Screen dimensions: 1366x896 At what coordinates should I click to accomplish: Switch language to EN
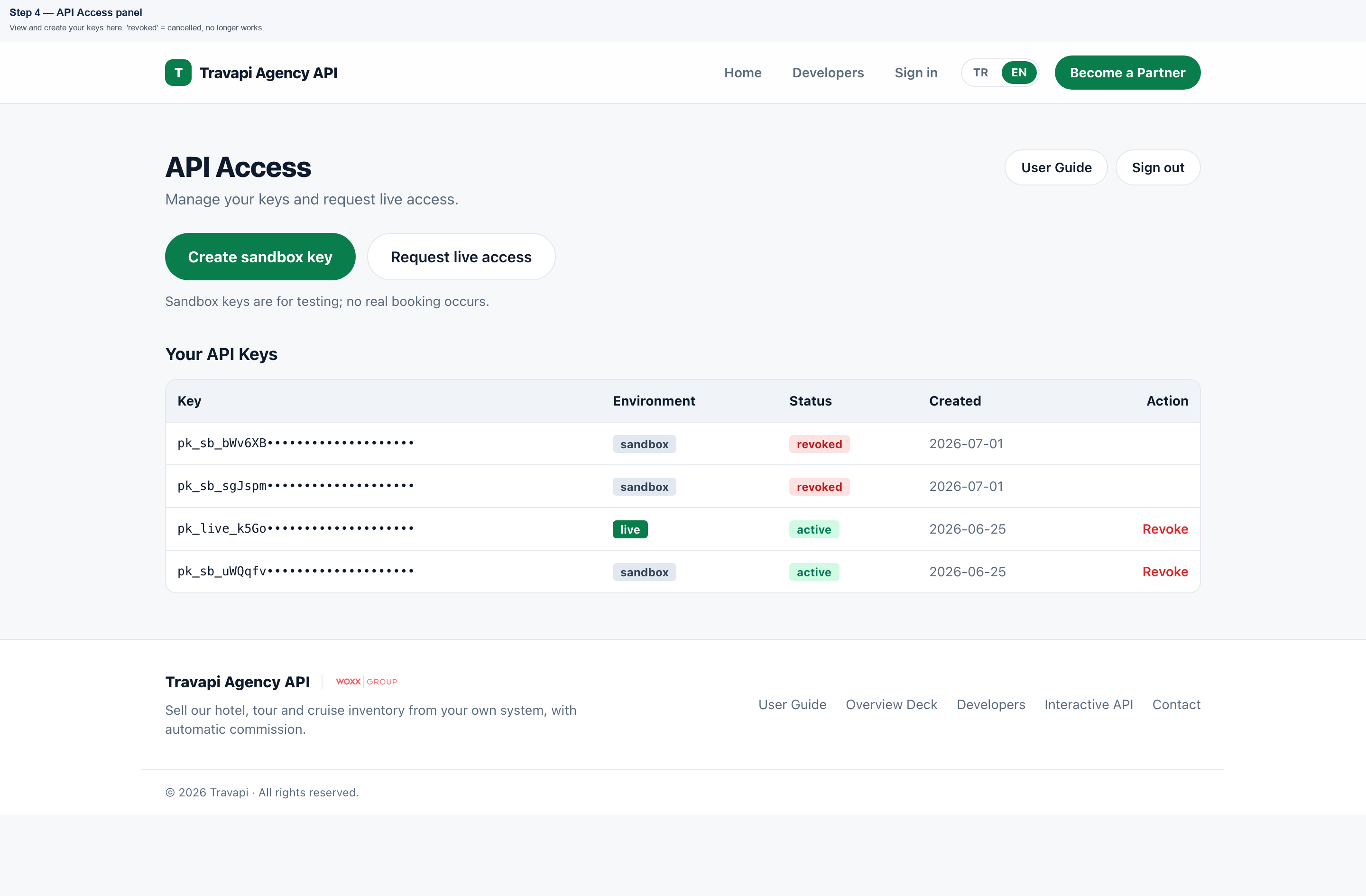1019,73
